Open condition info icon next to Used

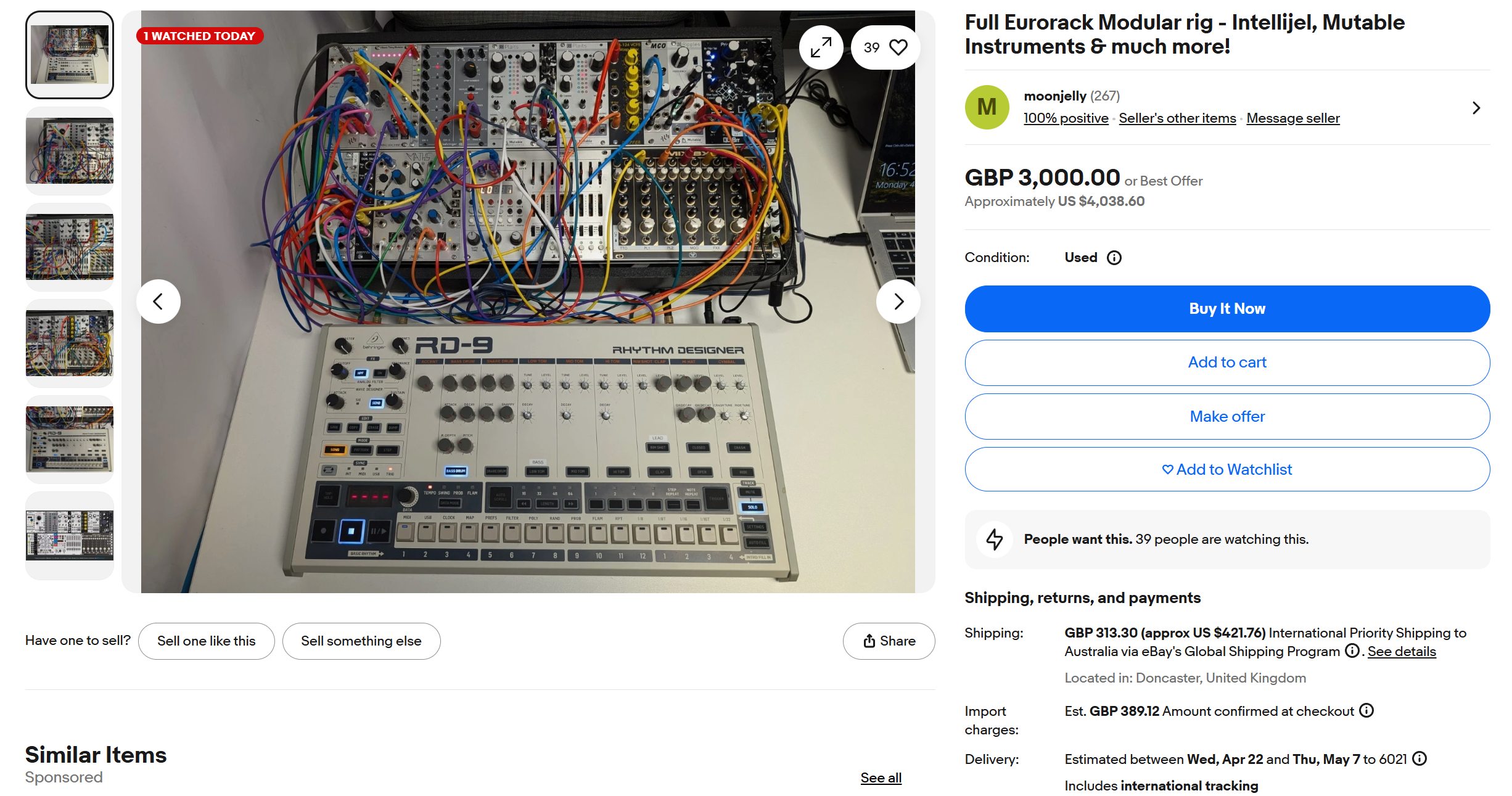(x=1114, y=258)
